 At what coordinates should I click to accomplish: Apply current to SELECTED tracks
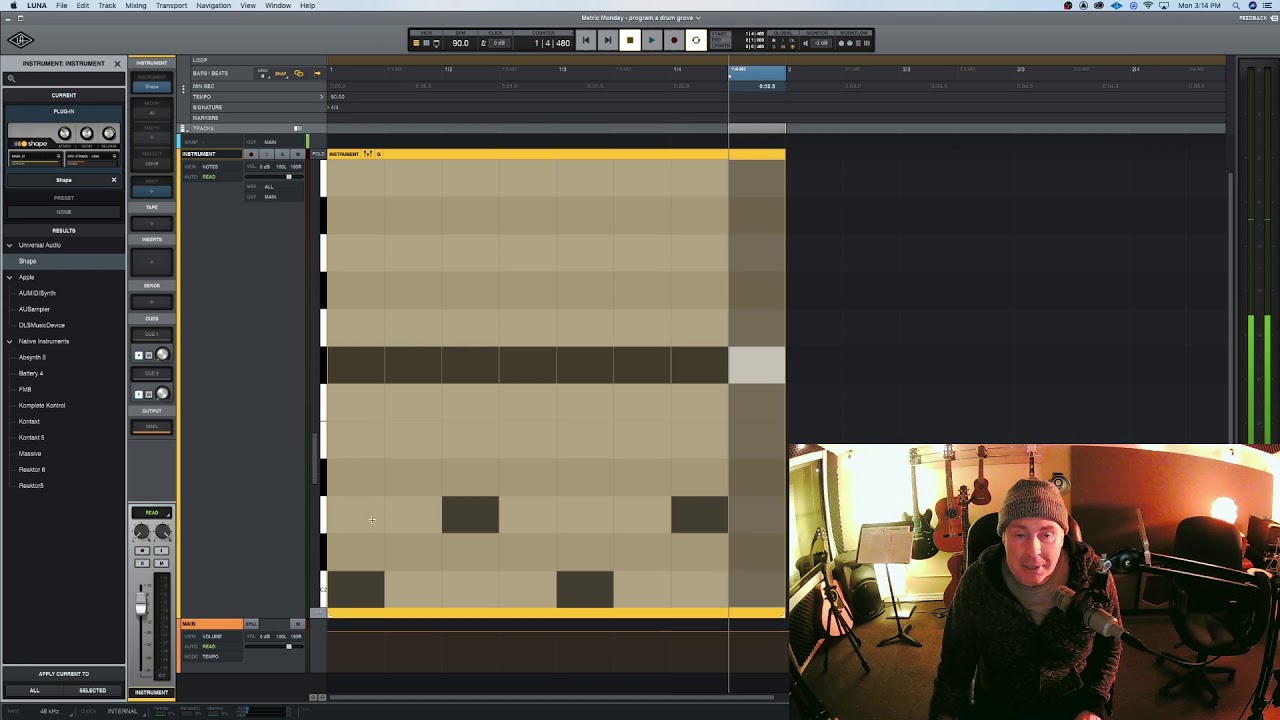[x=92, y=690]
